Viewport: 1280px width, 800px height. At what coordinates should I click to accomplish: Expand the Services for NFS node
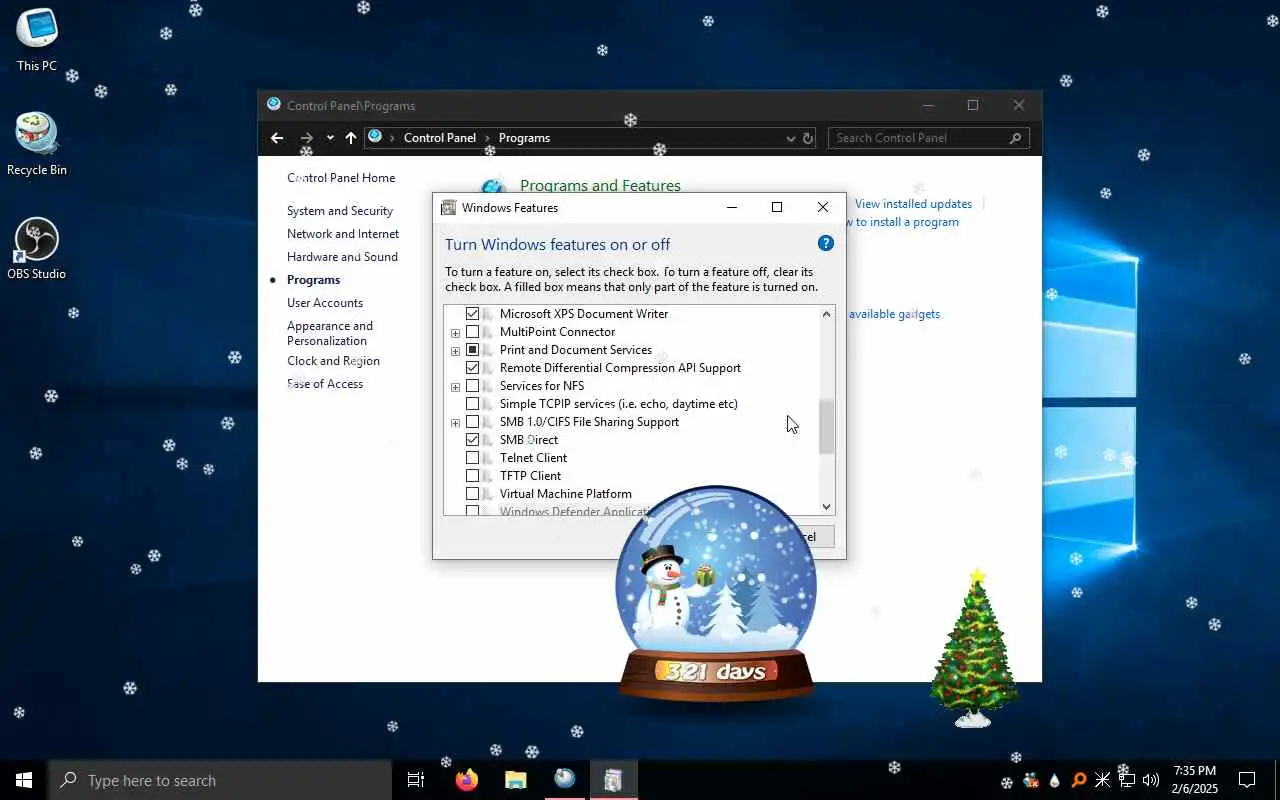tap(455, 387)
